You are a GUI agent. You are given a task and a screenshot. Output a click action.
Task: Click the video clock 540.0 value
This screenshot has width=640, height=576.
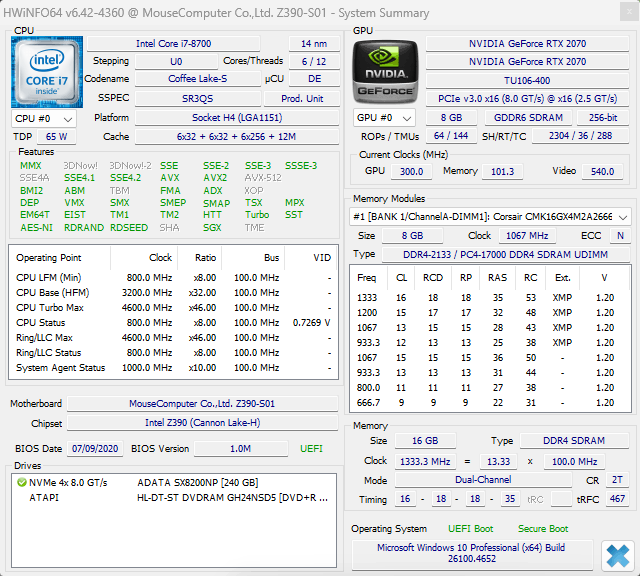click(602, 171)
